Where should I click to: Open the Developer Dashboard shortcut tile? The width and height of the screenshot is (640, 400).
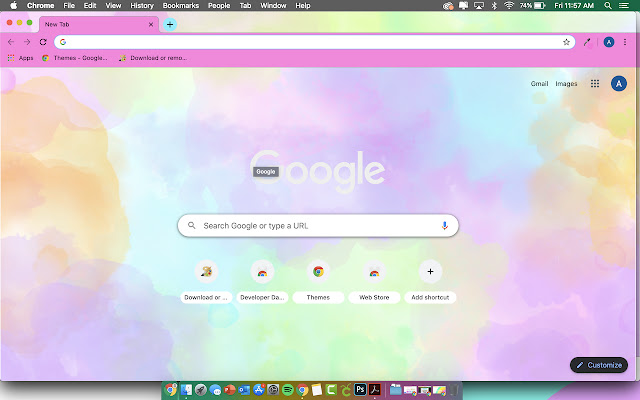point(262,282)
